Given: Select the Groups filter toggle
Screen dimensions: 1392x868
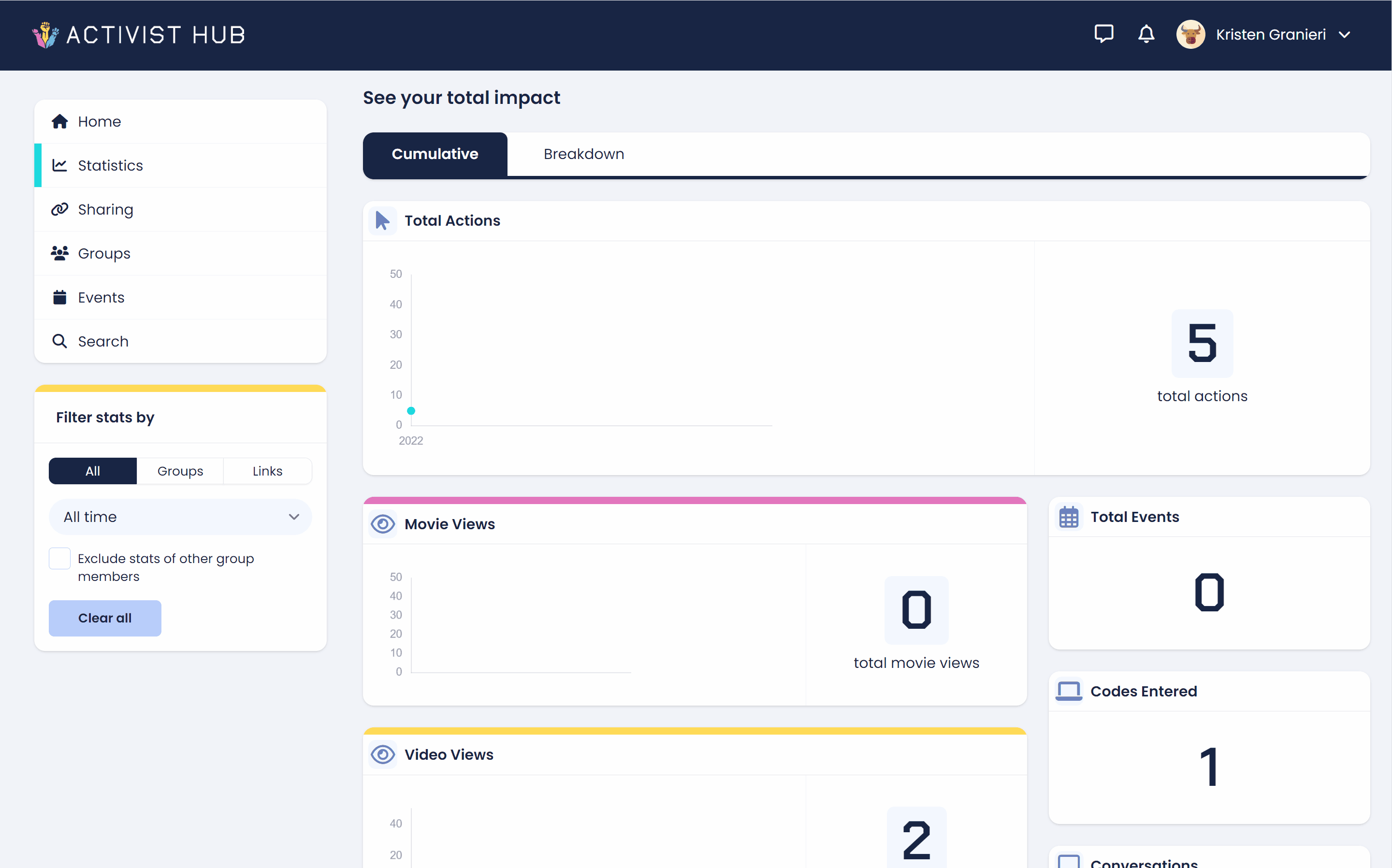Looking at the screenshot, I should [x=180, y=471].
